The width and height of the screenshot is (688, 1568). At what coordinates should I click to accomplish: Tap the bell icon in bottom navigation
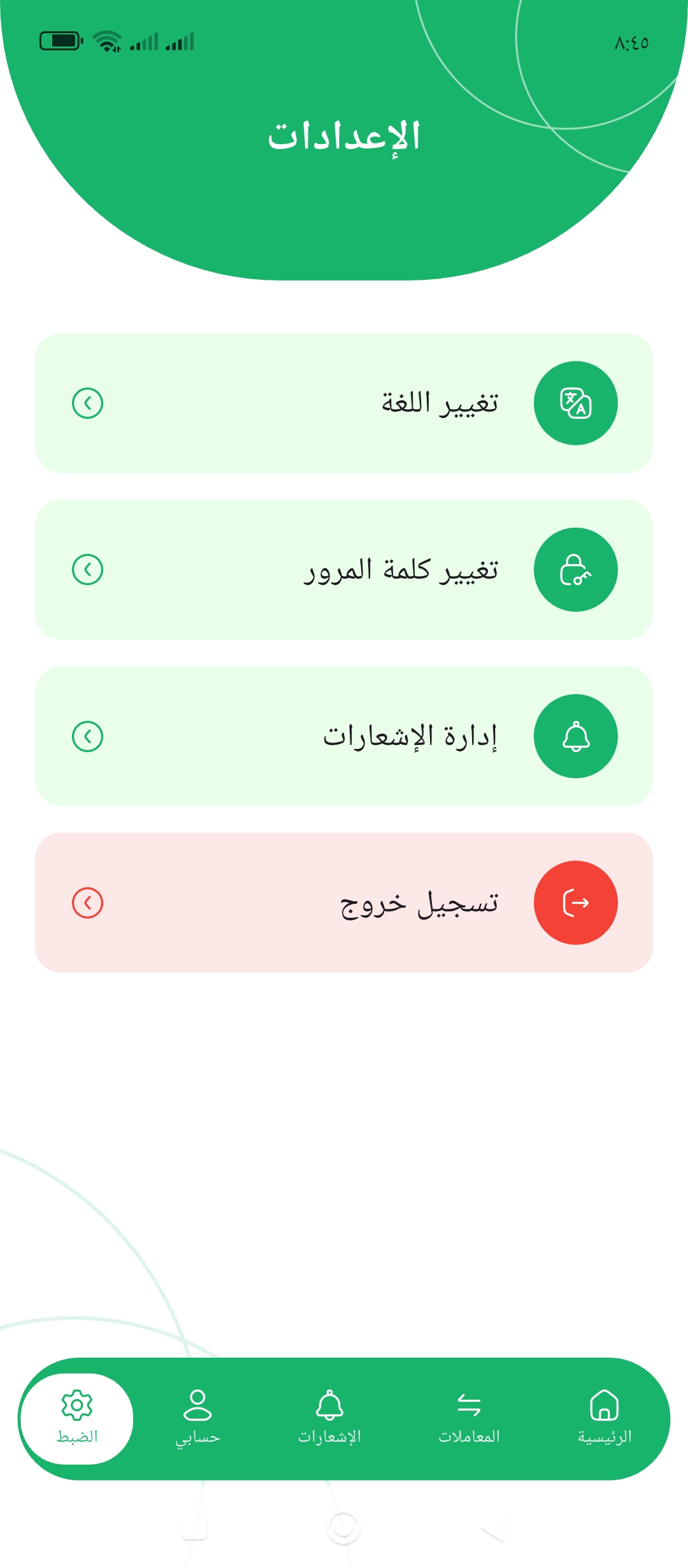[x=329, y=1405]
